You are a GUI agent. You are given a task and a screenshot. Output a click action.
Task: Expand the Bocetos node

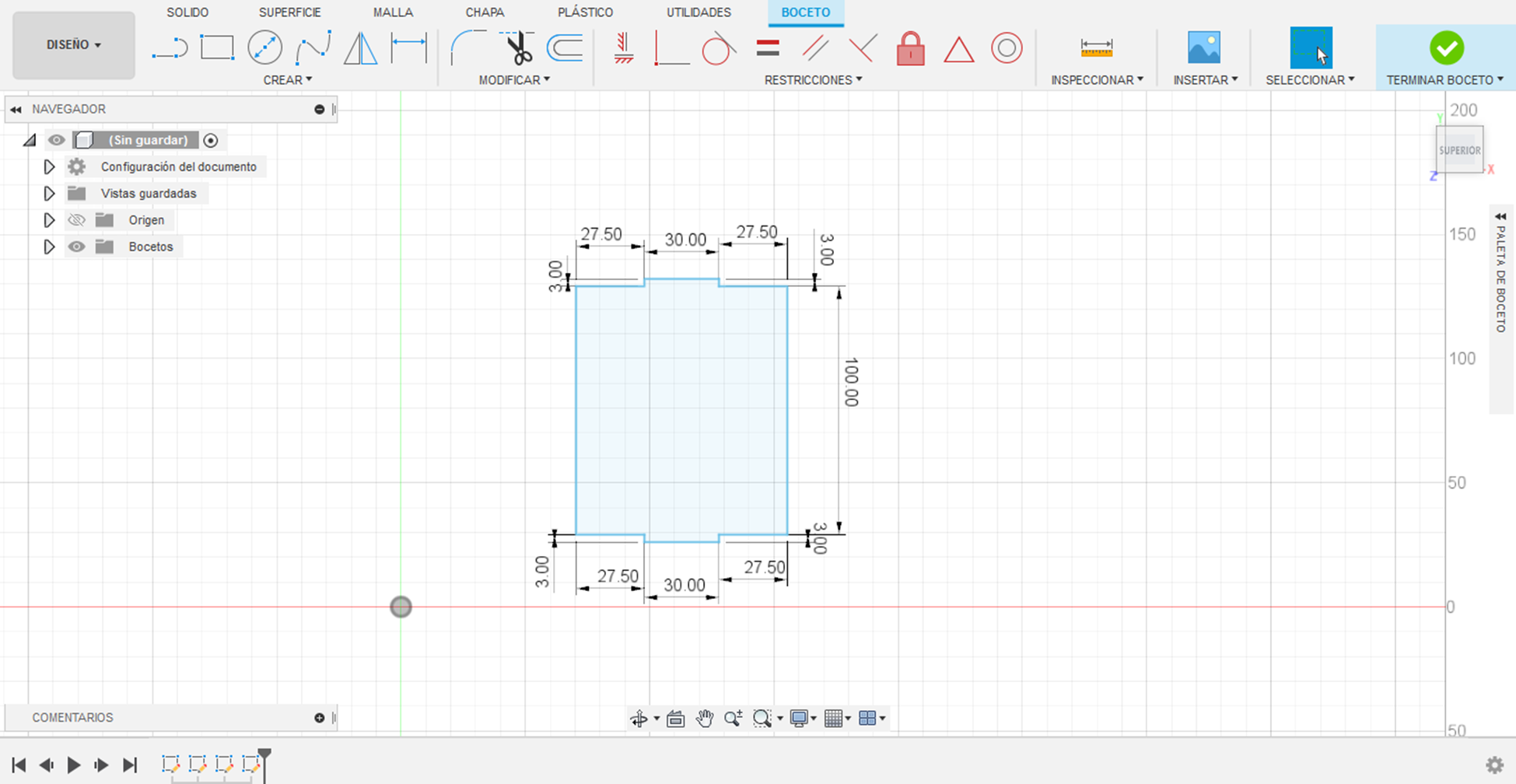49,247
